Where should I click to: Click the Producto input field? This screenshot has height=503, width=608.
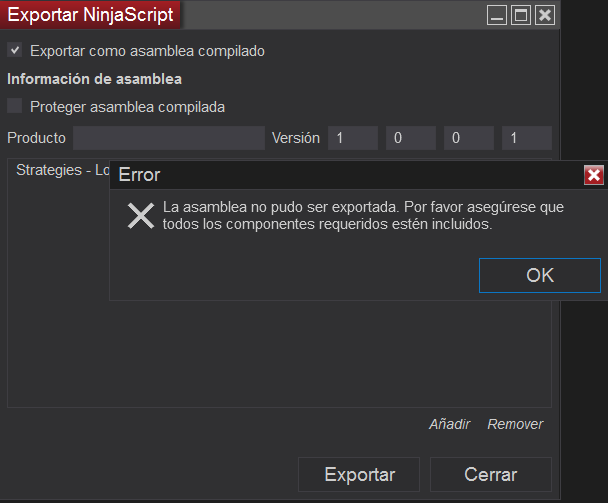[169, 138]
